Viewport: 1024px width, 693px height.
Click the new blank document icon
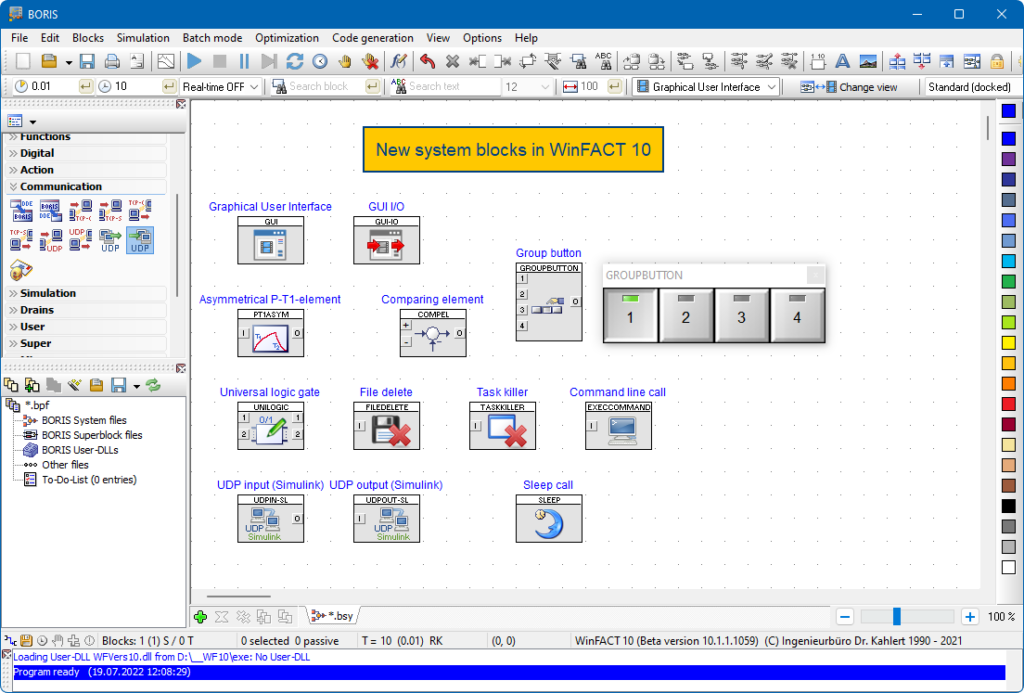(23, 61)
